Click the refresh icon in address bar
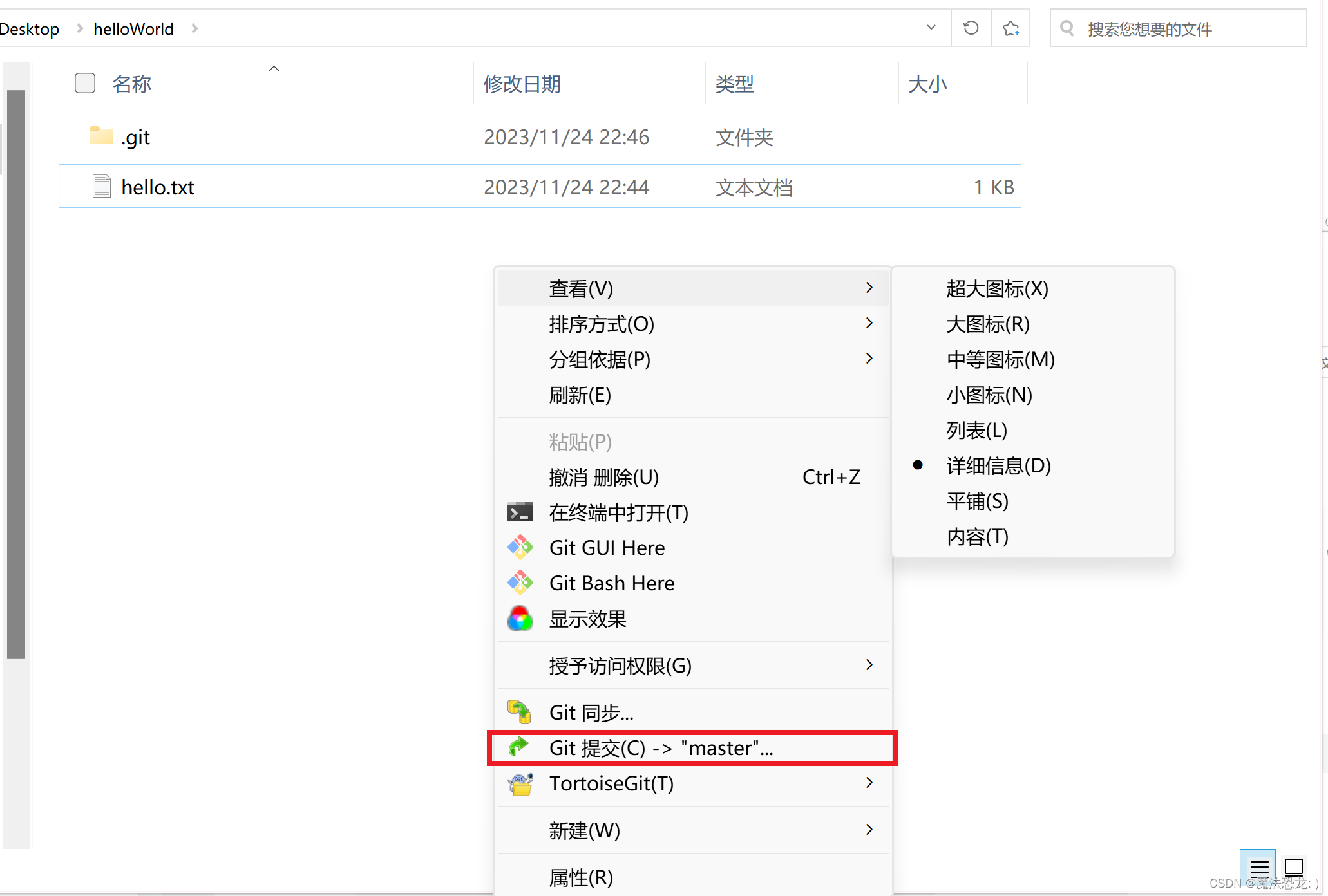 [x=971, y=28]
